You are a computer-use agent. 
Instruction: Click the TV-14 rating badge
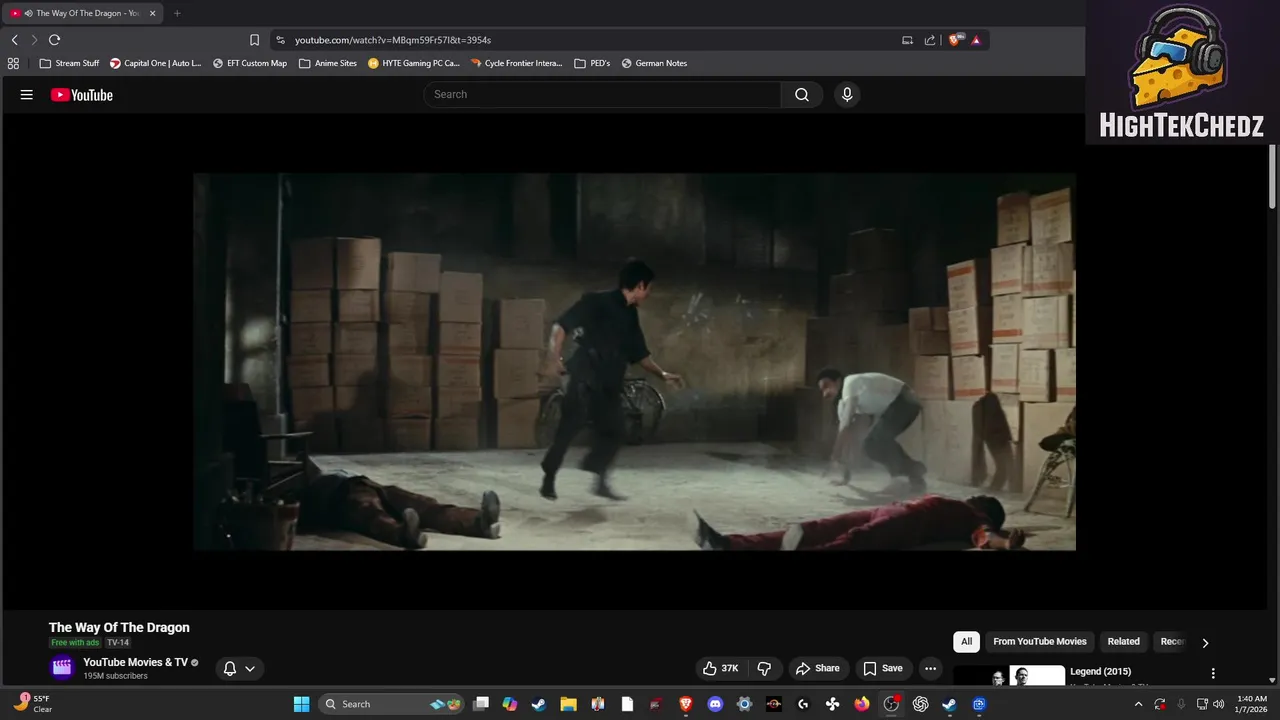(x=118, y=643)
